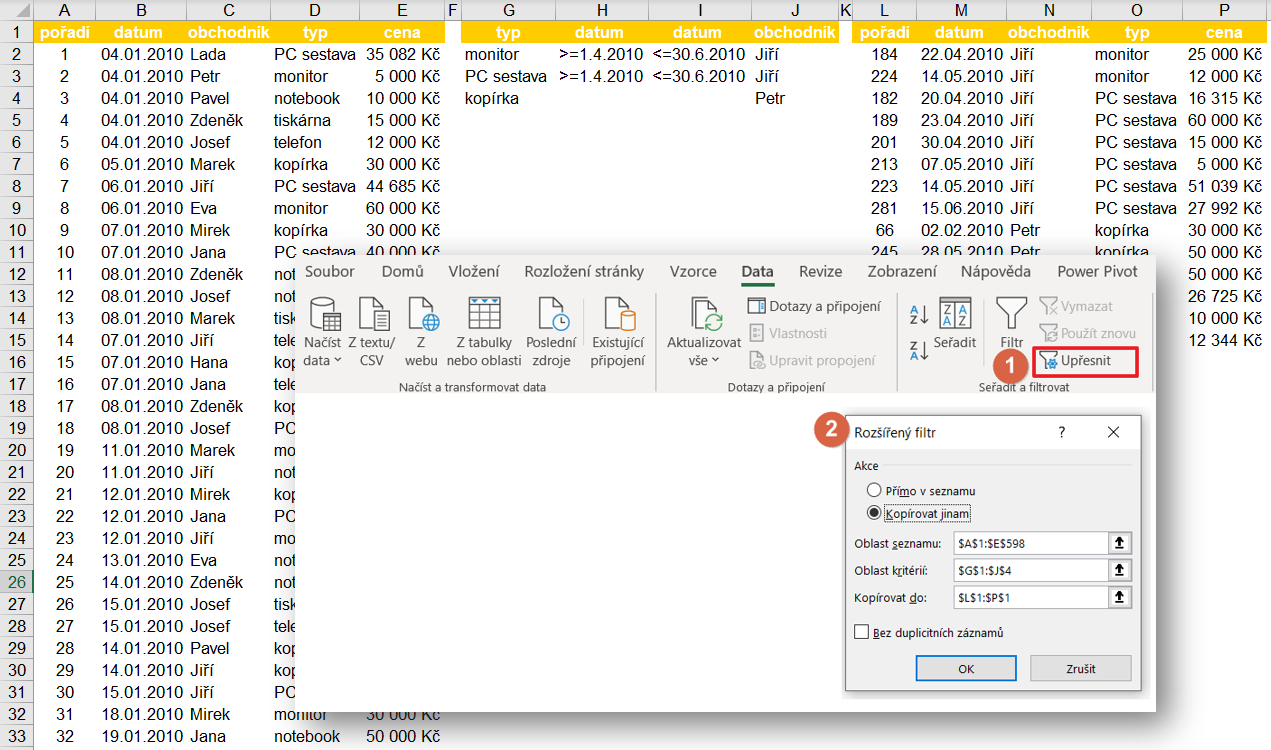Click the Načíst data icon
This screenshot has height=750, width=1271.
click(x=326, y=317)
